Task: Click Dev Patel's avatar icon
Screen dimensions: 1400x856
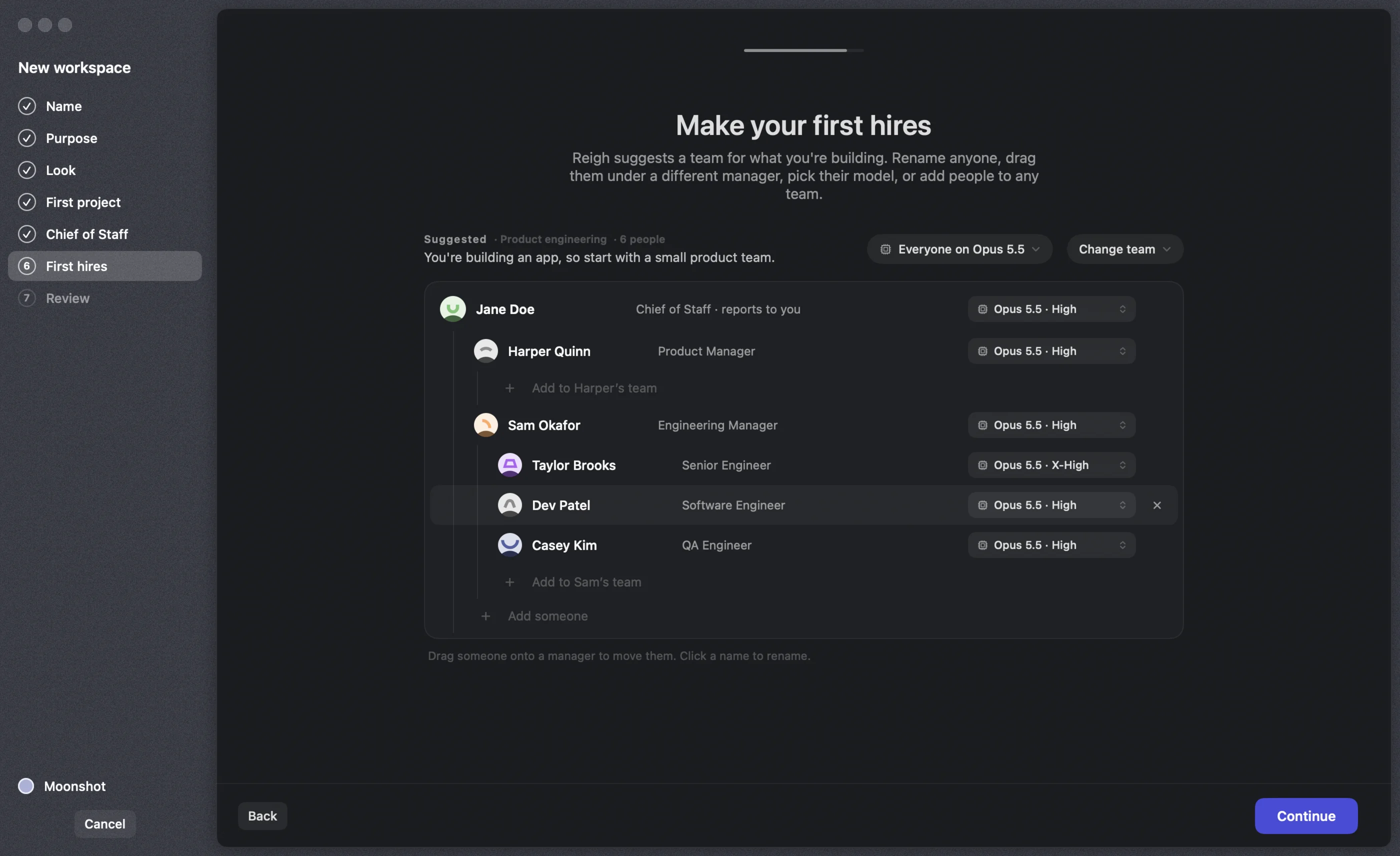Action: [x=509, y=505]
